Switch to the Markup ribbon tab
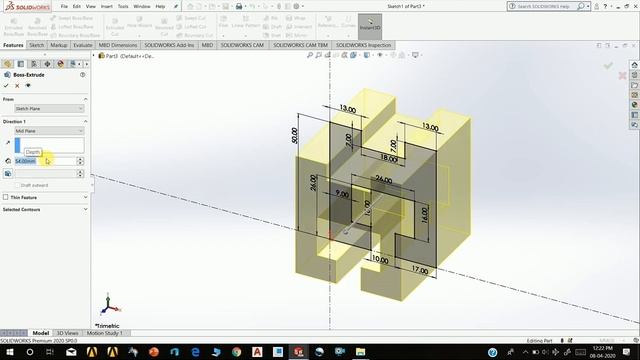The width and height of the screenshot is (640, 360). click(59, 45)
